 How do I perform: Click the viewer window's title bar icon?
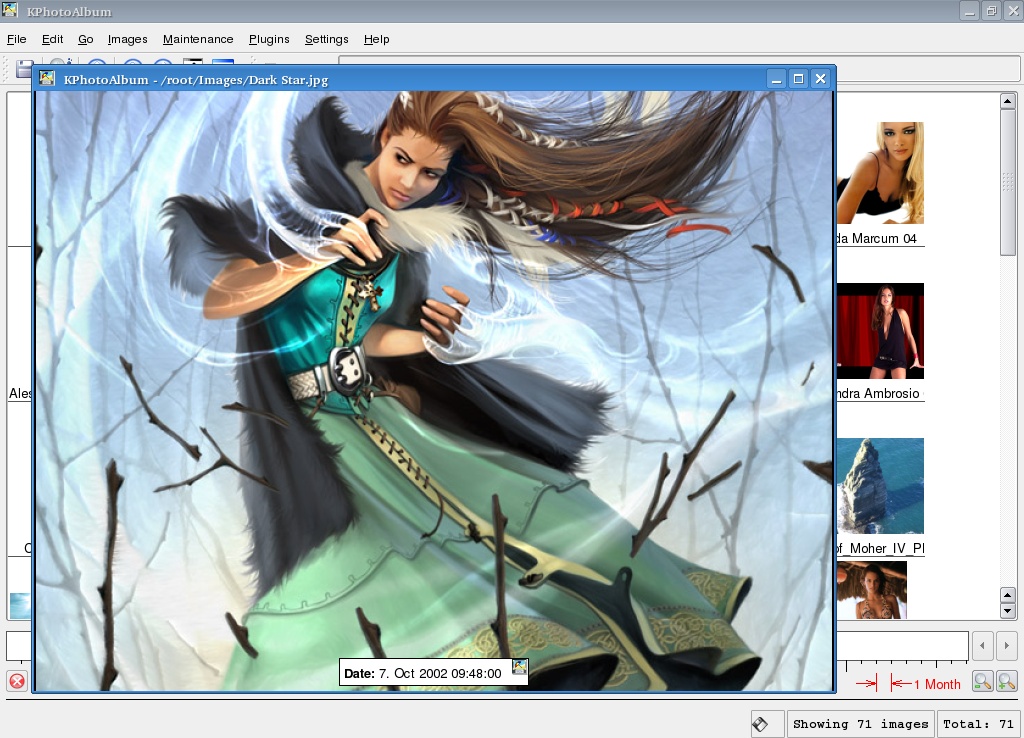pos(46,79)
